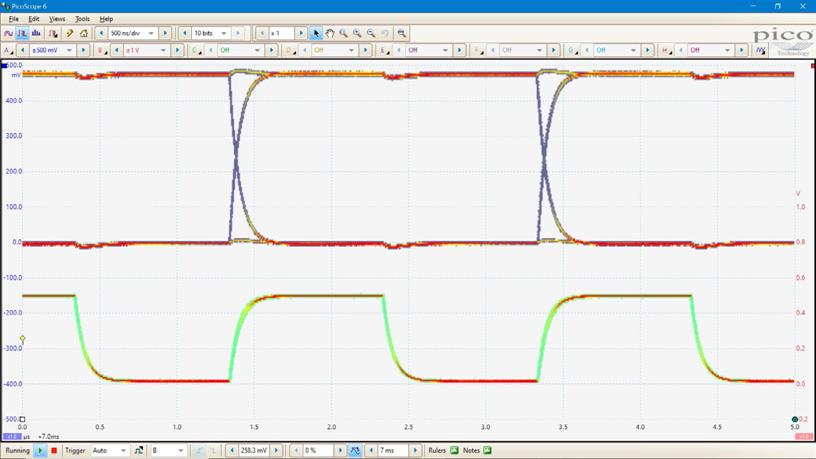Click the home setup icon
The height and width of the screenshot is (459, 816).
(84, 33)
